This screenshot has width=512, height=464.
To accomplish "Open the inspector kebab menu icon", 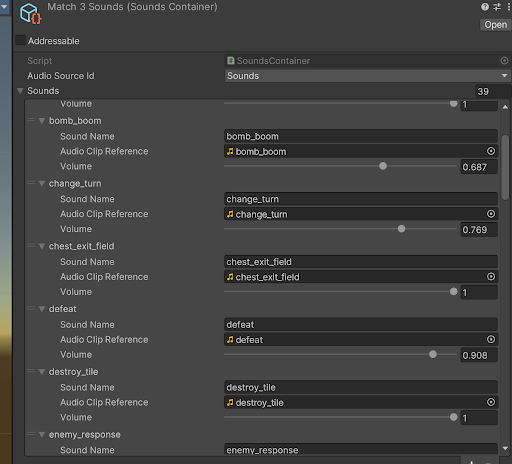I will coord(509,7).
